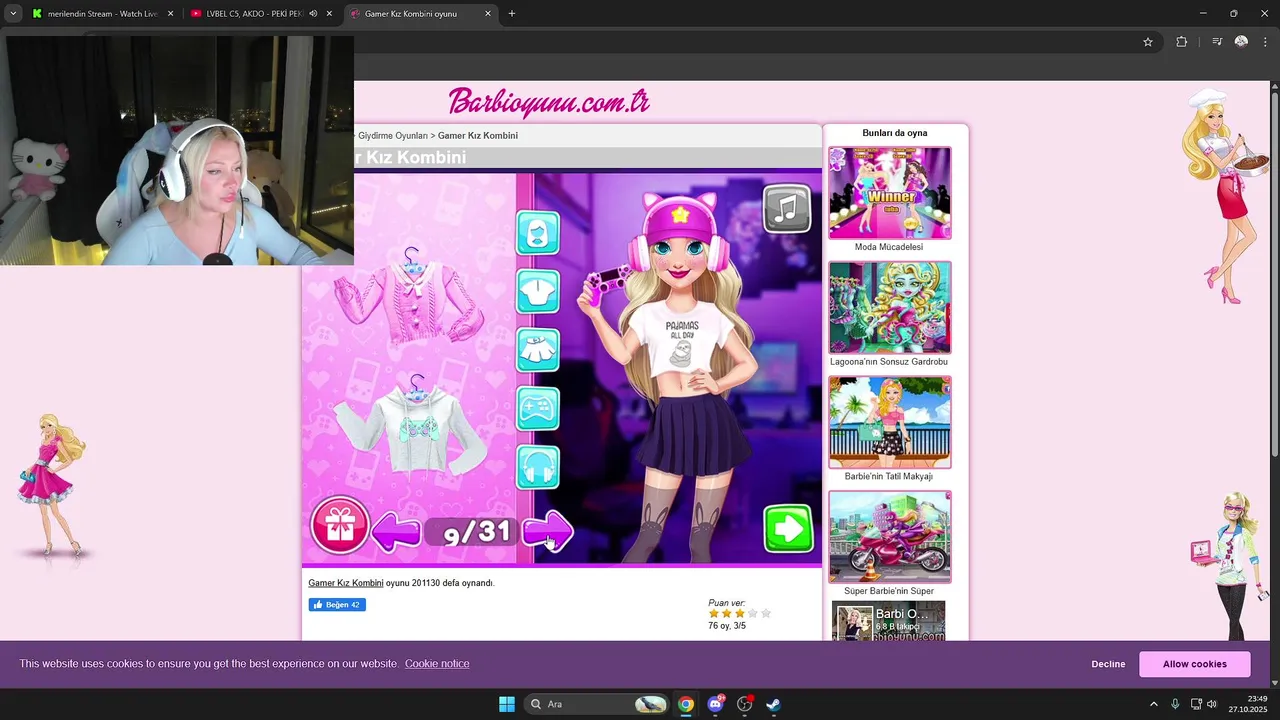Open Giydirme Oyunları breadcrumb link
Image resolution: width=1280 pixels, height=720 pixels.
pos(392,136)
